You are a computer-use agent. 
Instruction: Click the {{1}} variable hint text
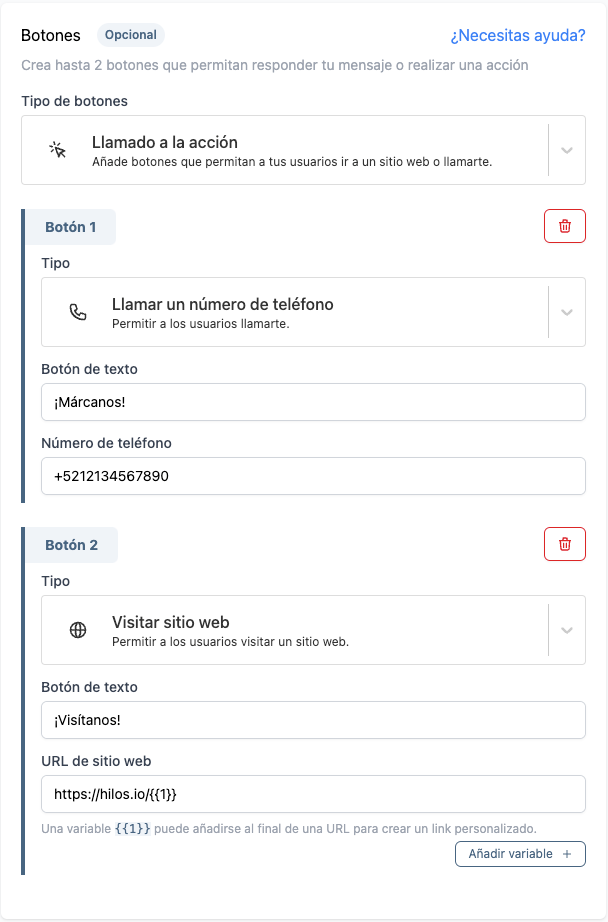(x=133, y=829)
